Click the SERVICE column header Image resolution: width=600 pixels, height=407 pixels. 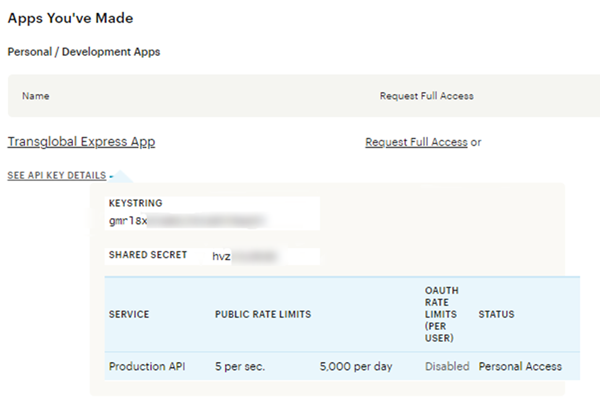129,314
